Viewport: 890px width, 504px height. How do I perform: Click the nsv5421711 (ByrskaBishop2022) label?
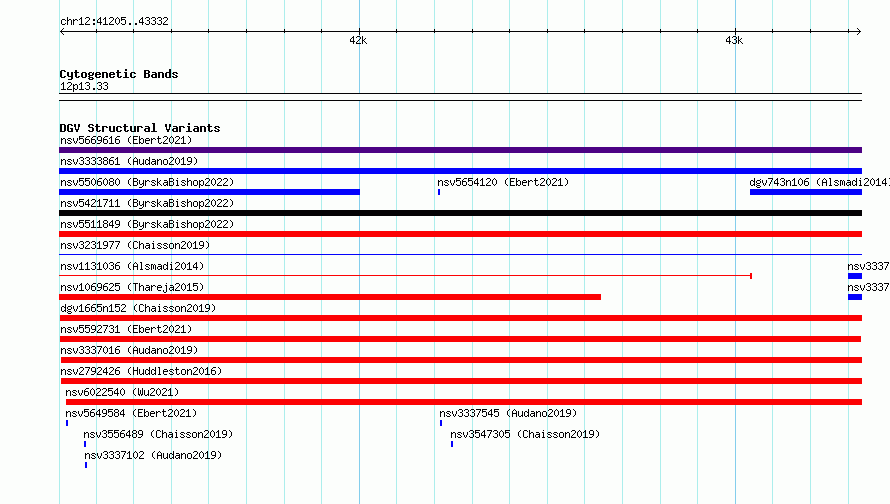tap(147, 203)
